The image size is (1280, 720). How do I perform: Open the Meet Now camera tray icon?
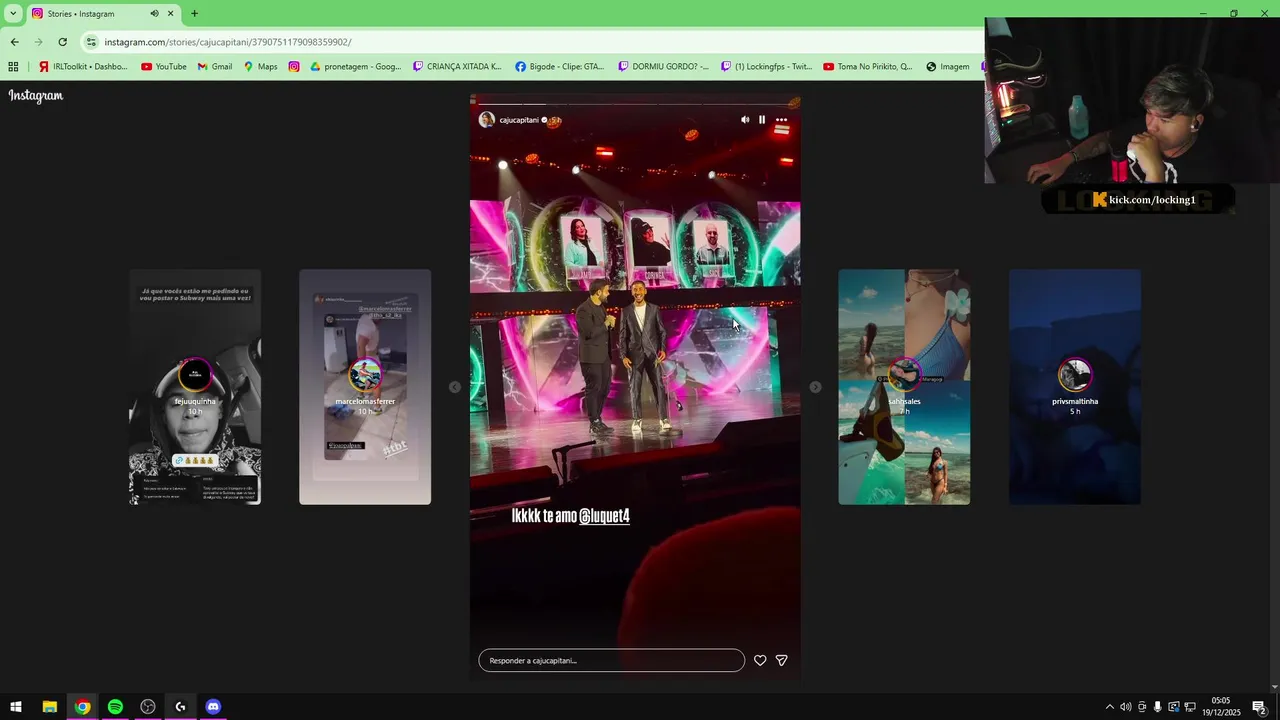click(1142, 707)
